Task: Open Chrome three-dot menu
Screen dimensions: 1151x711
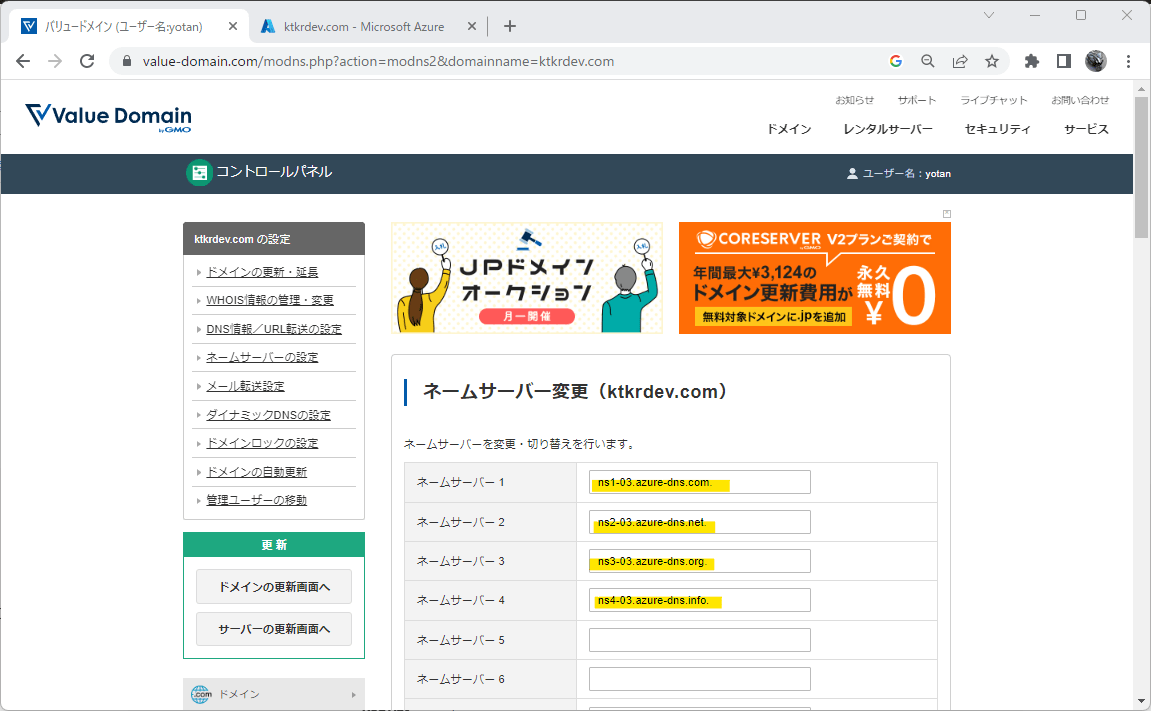Action: (x=1128, y=61)
